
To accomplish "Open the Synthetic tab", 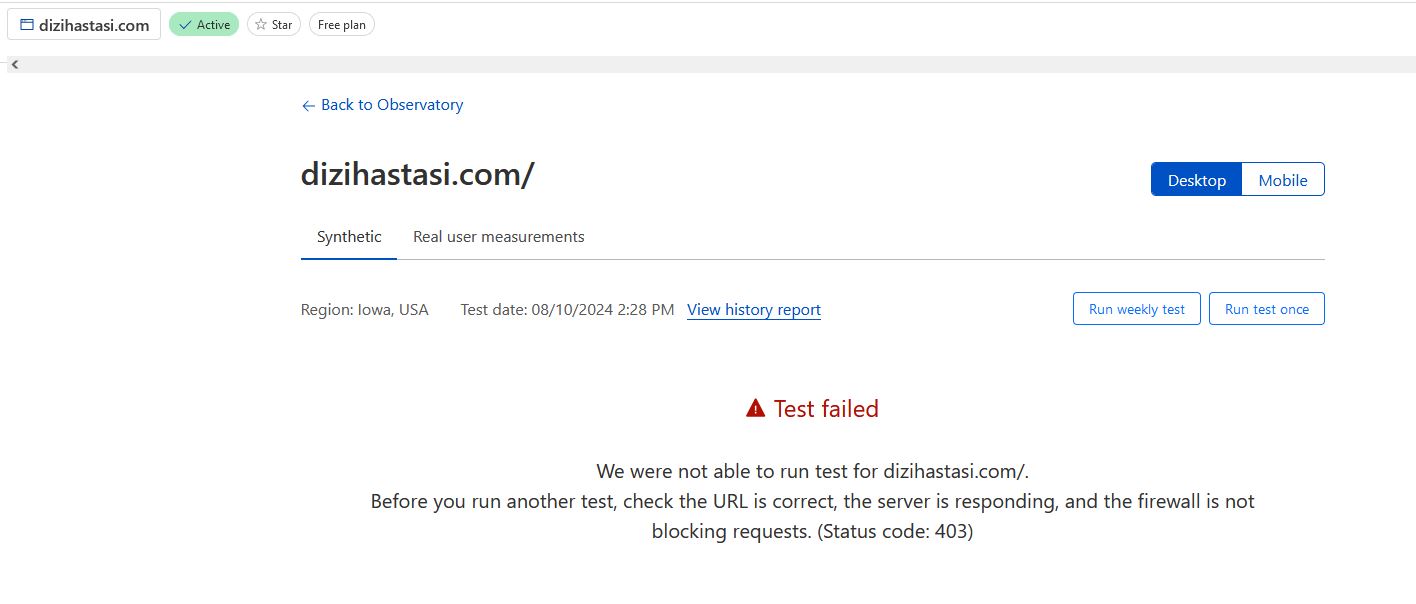I will coord(349,237).
